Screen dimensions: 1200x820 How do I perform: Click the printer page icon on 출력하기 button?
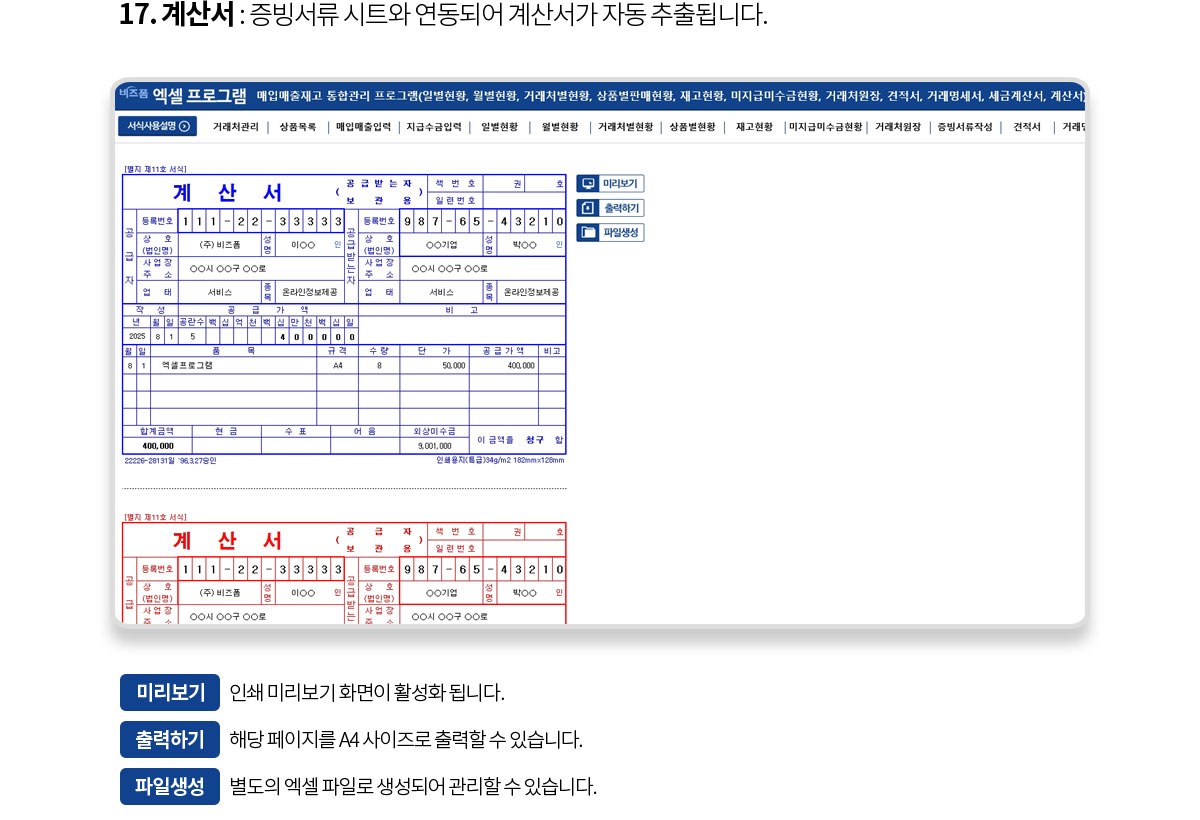tap(588, 208)
